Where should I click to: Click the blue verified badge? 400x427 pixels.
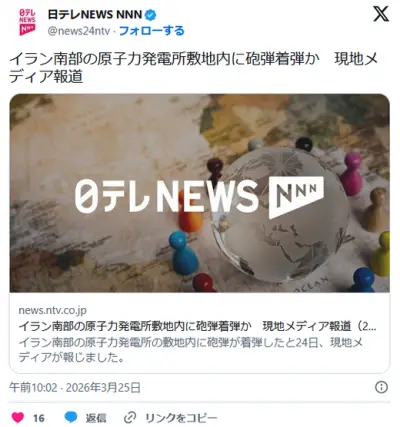coord(150,14)
